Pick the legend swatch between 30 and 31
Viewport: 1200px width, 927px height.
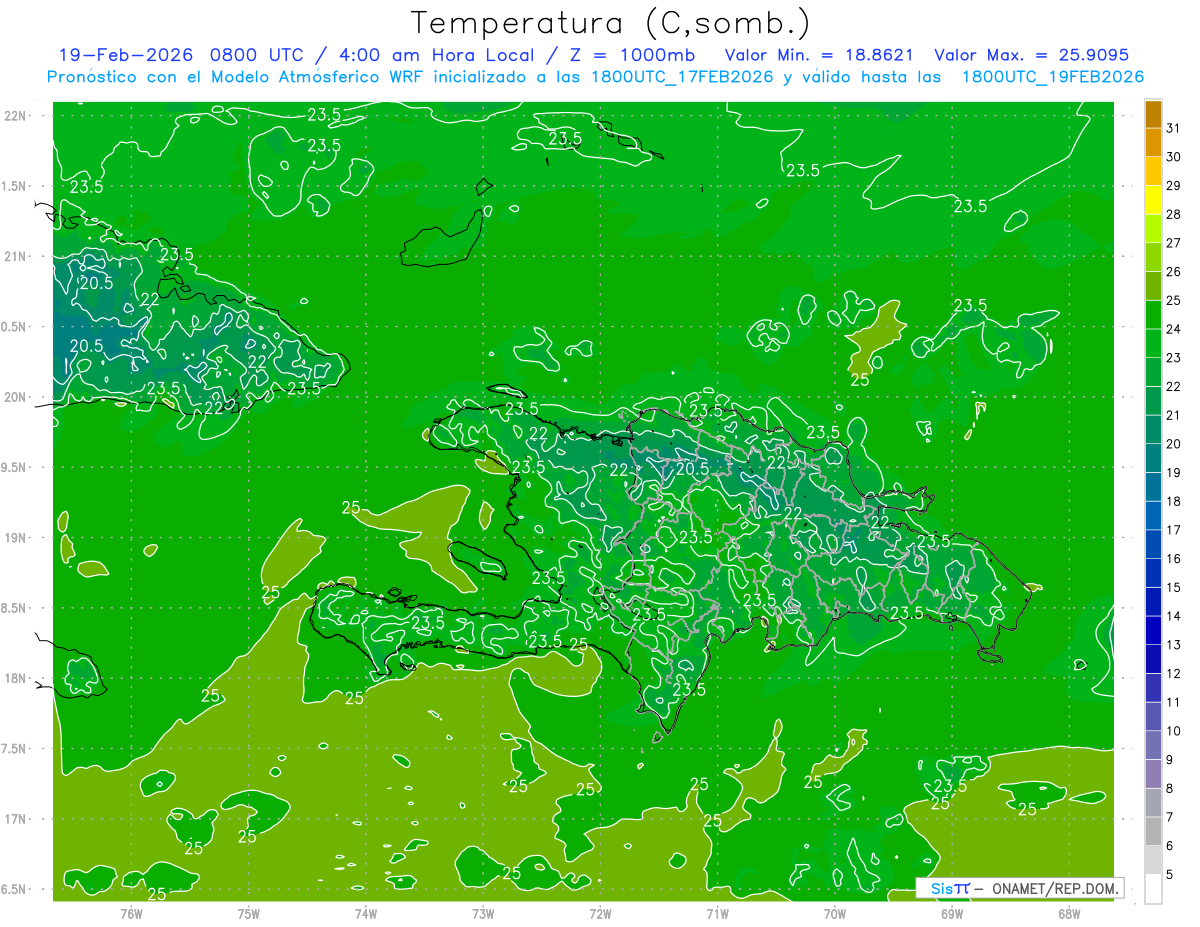(x=1154, y=142)
